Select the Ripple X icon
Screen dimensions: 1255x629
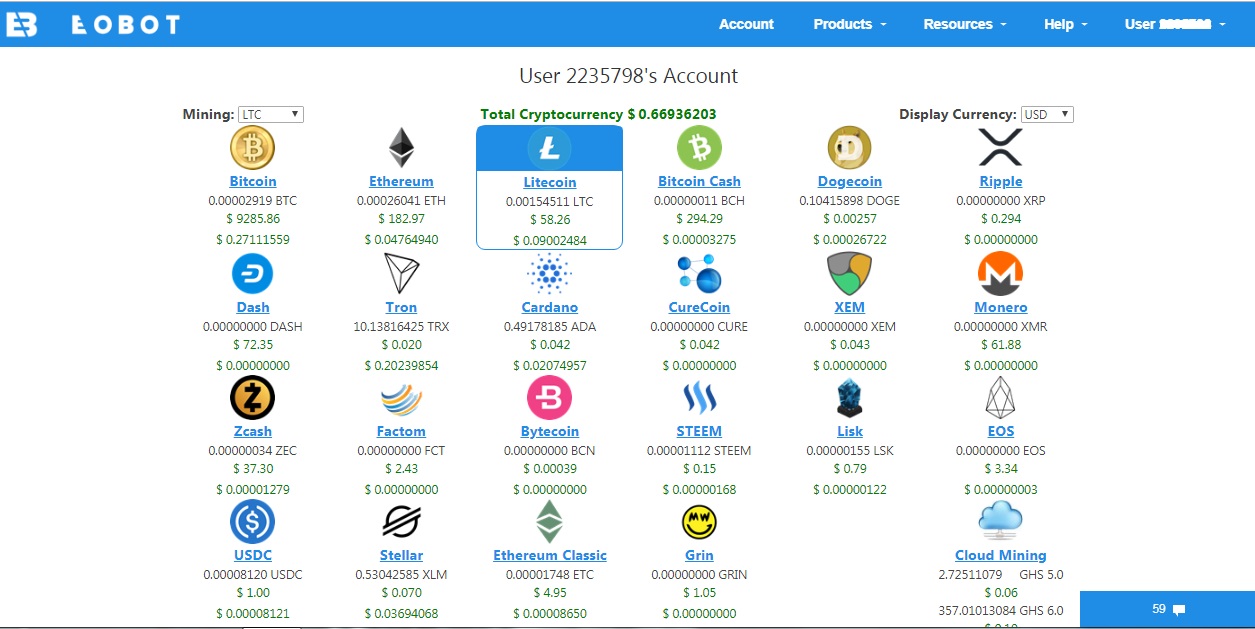pos(1000,147)
